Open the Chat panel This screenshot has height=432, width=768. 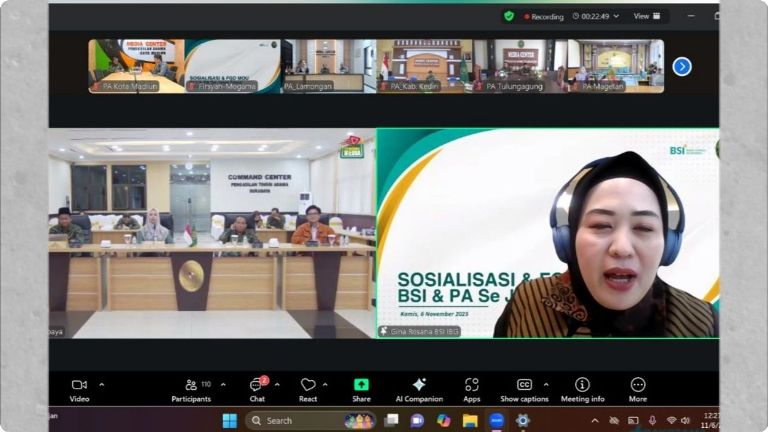(x=257, y=385)
